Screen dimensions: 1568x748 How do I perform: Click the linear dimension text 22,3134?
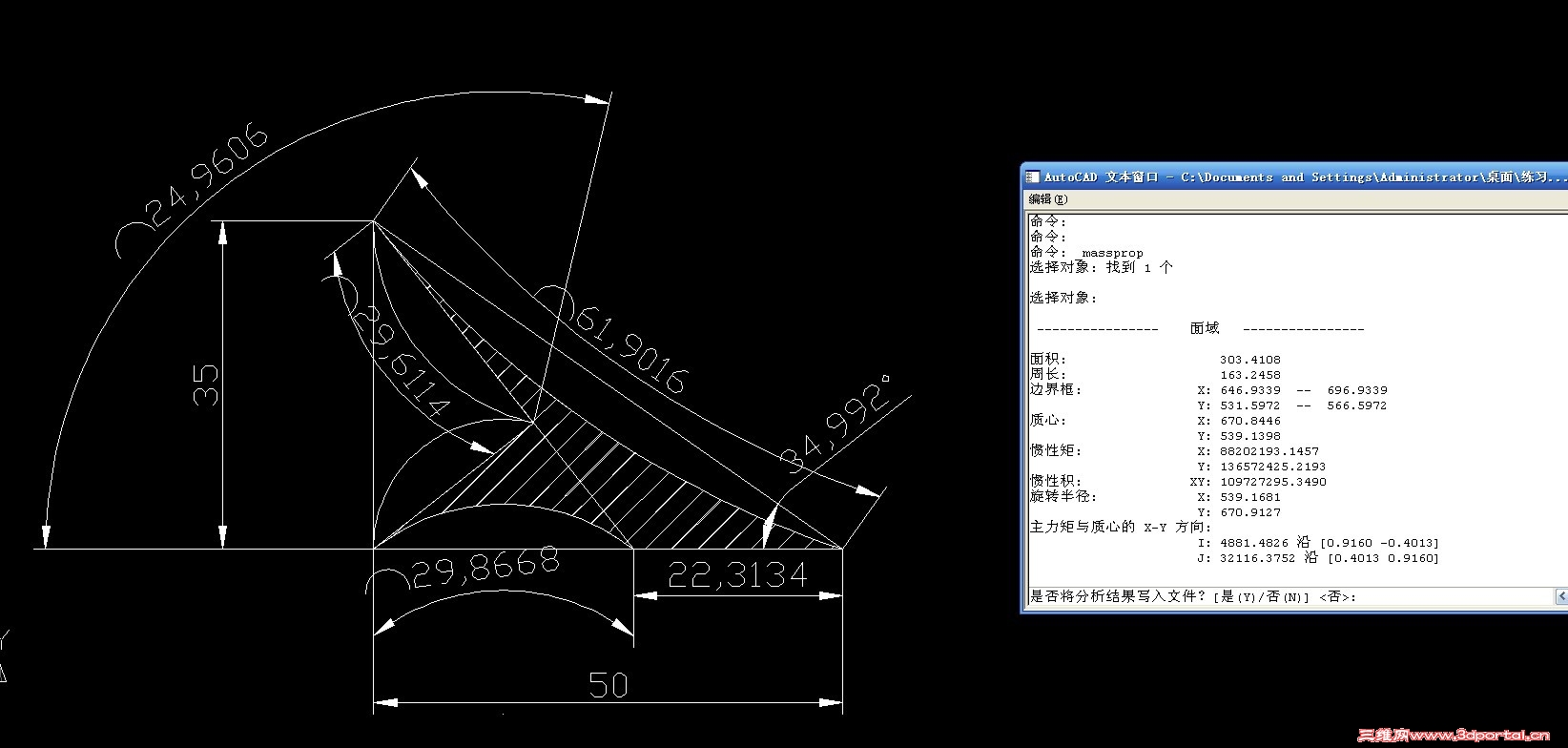[x=737, y=574]
